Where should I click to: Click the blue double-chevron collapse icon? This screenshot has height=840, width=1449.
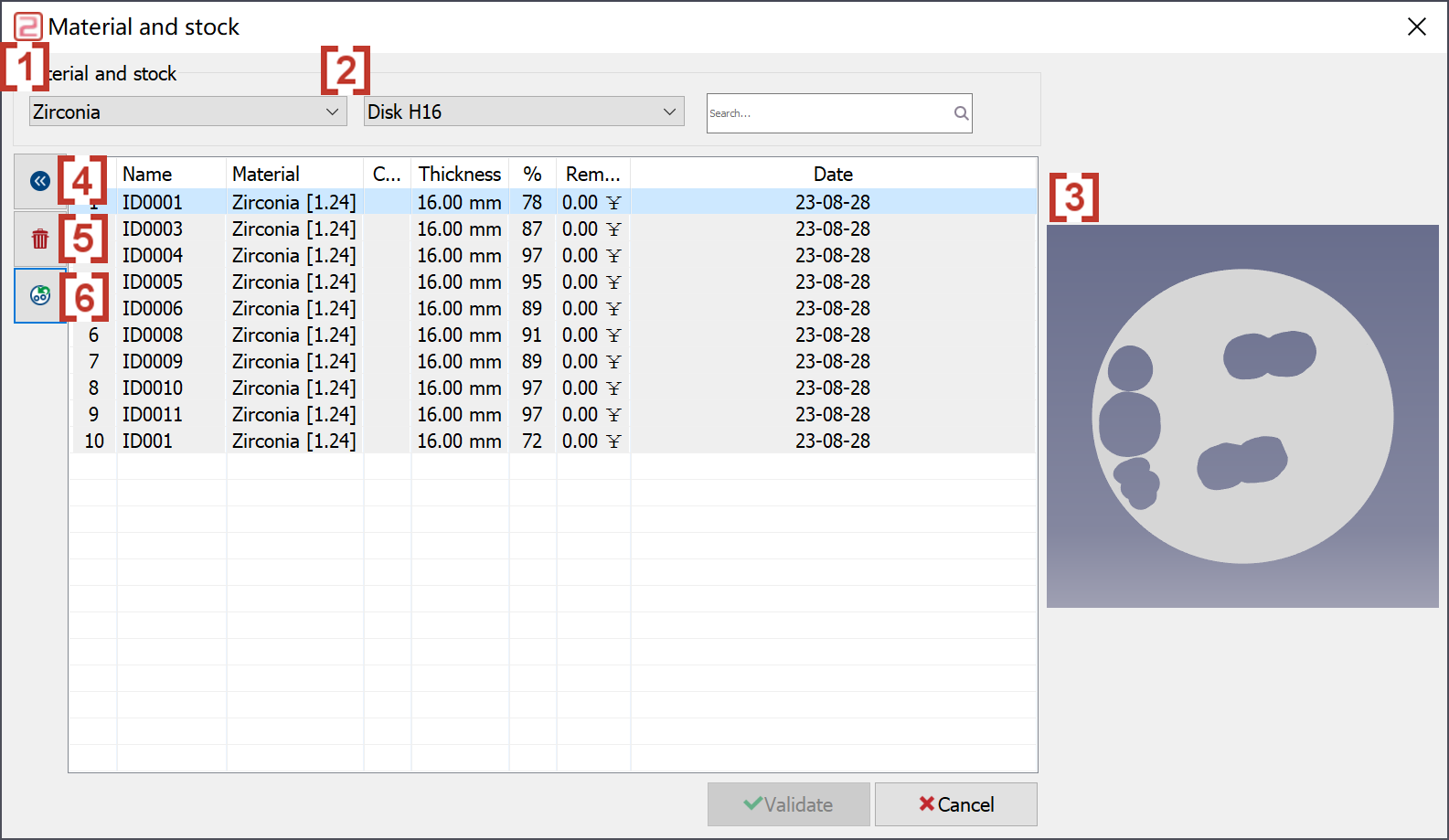pyautogui.click(x=39, y=181)
